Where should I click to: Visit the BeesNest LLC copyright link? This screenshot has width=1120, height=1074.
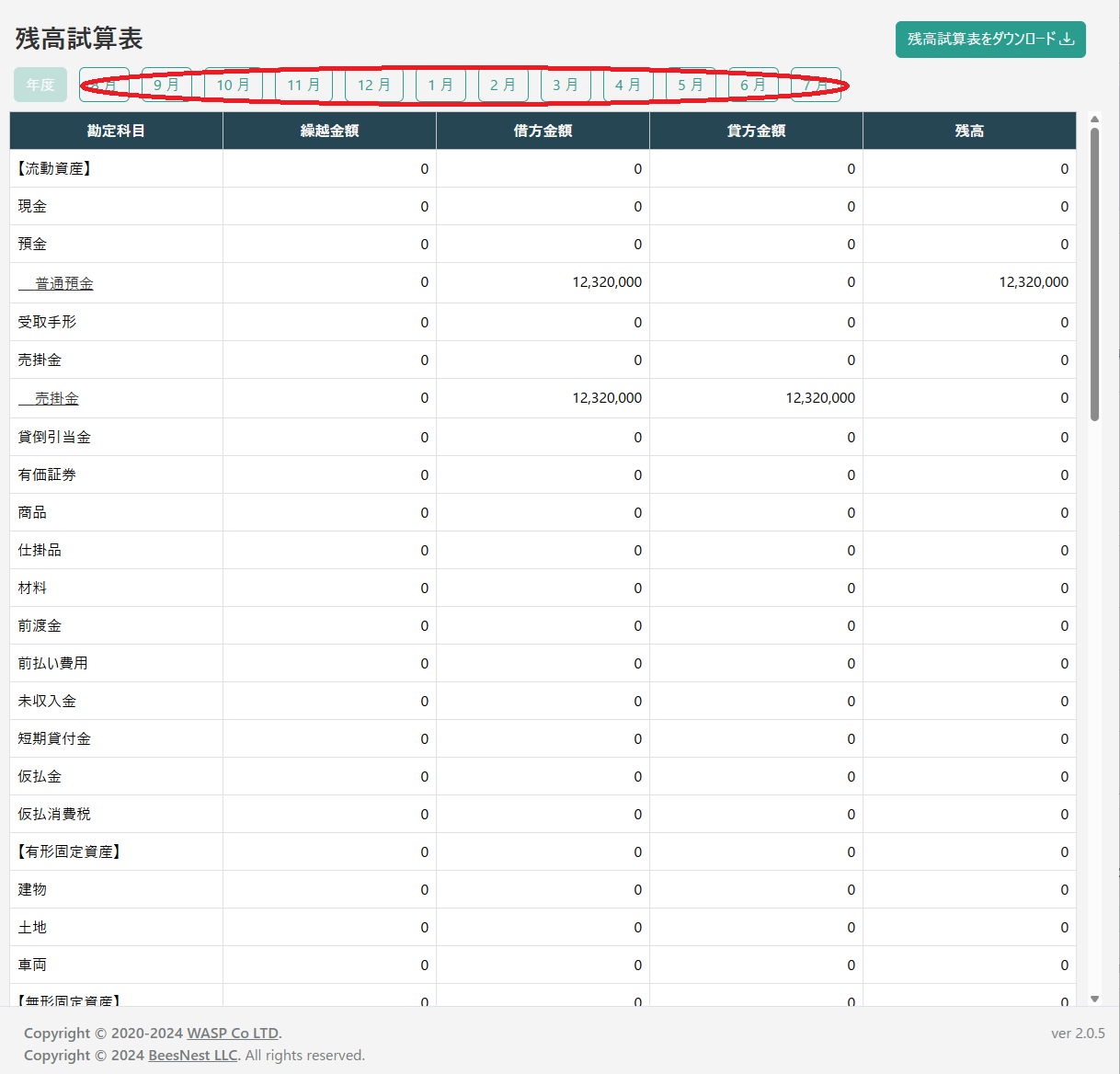click(x=191, y=1055)
